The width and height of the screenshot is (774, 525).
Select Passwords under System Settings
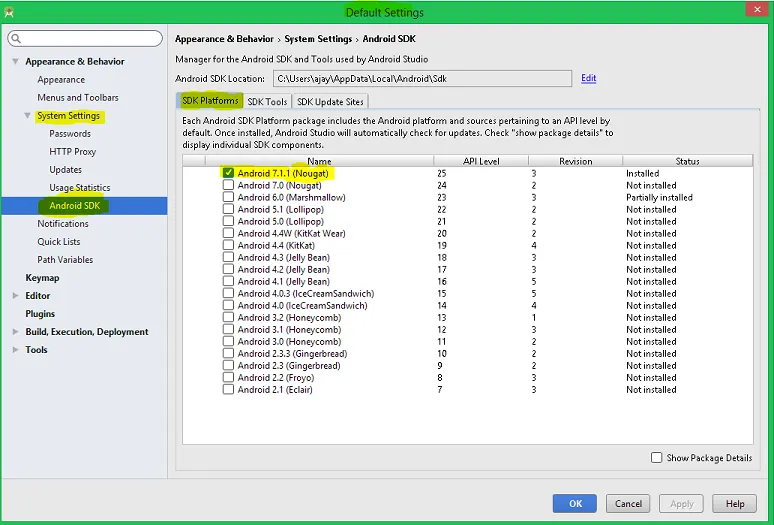click(x=70, y=134)
